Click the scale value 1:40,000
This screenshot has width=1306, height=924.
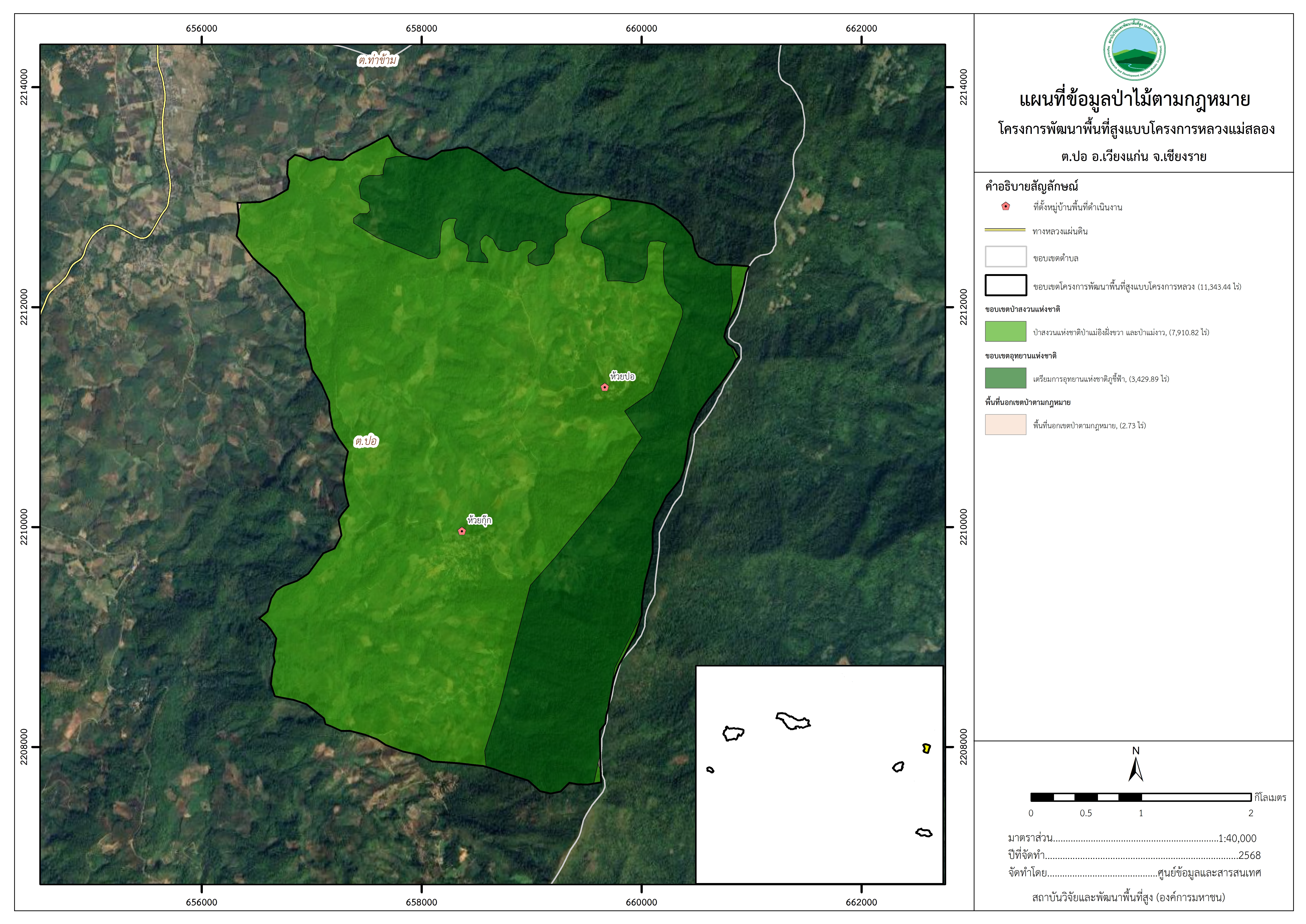(x=1237, y=838)
